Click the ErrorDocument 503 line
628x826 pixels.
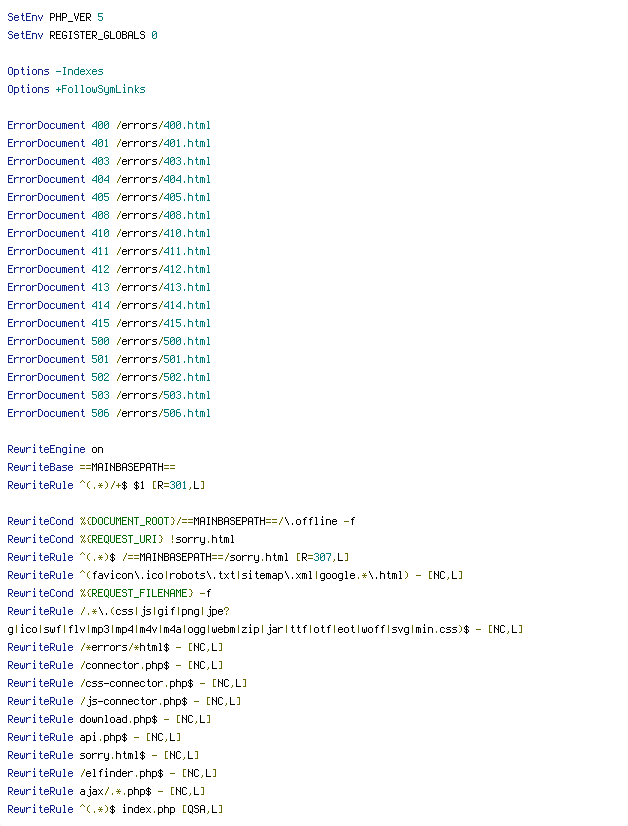pyautogui.click(x=109, y=395)
